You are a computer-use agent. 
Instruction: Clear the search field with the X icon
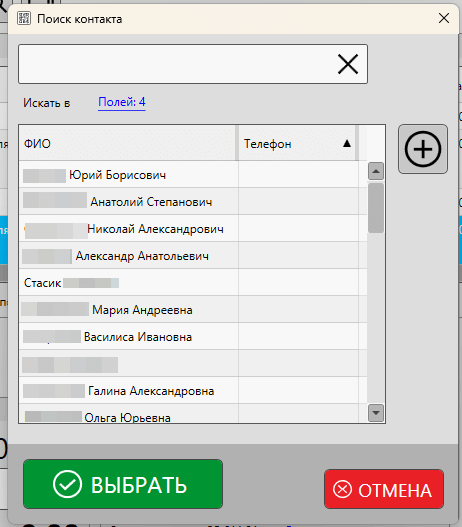pyautogui.click(x=348, y=64)
